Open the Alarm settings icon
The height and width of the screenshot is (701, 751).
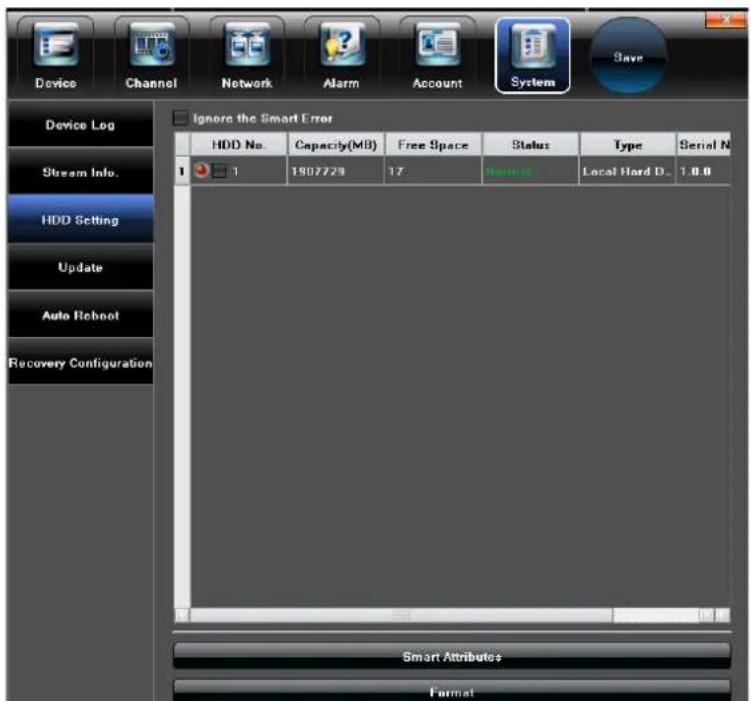tap(341, 56)
